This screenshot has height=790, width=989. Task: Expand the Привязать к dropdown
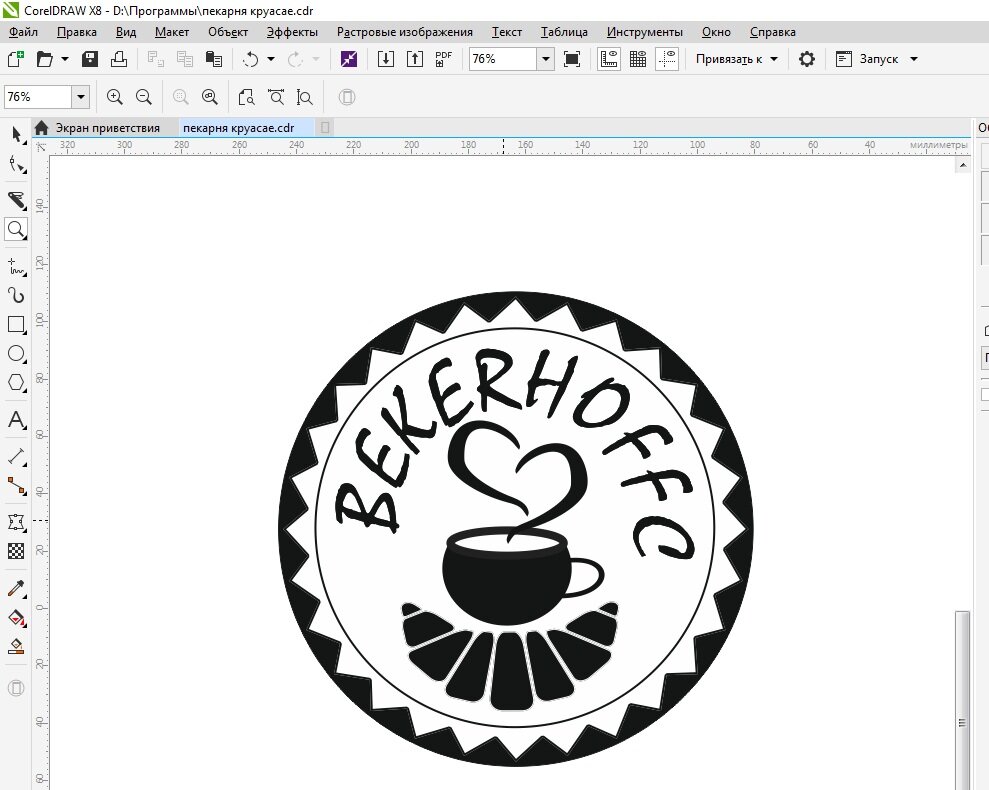coord(774,59)
